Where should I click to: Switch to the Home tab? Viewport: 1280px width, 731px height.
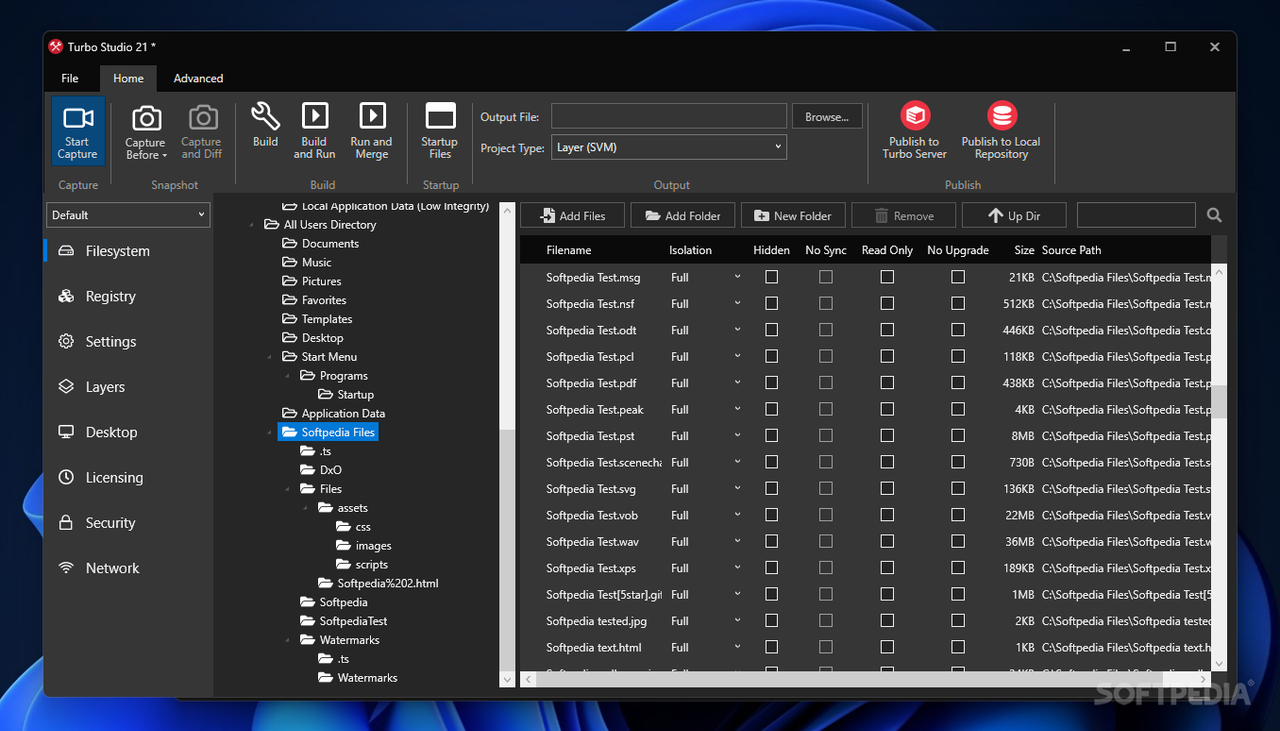coord(128,78)
